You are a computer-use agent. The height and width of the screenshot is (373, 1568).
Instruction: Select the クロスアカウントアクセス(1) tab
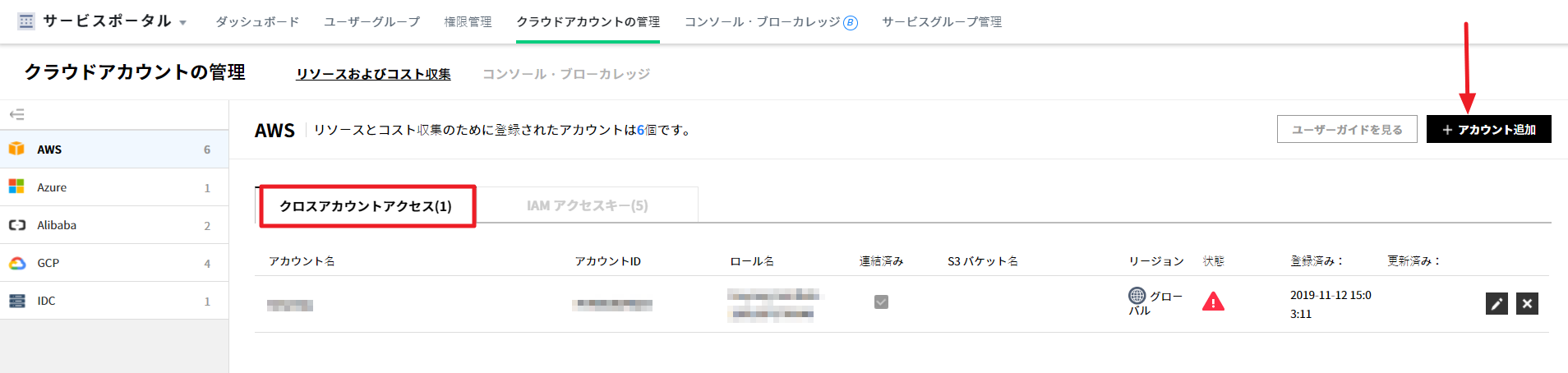click(366, 206)
